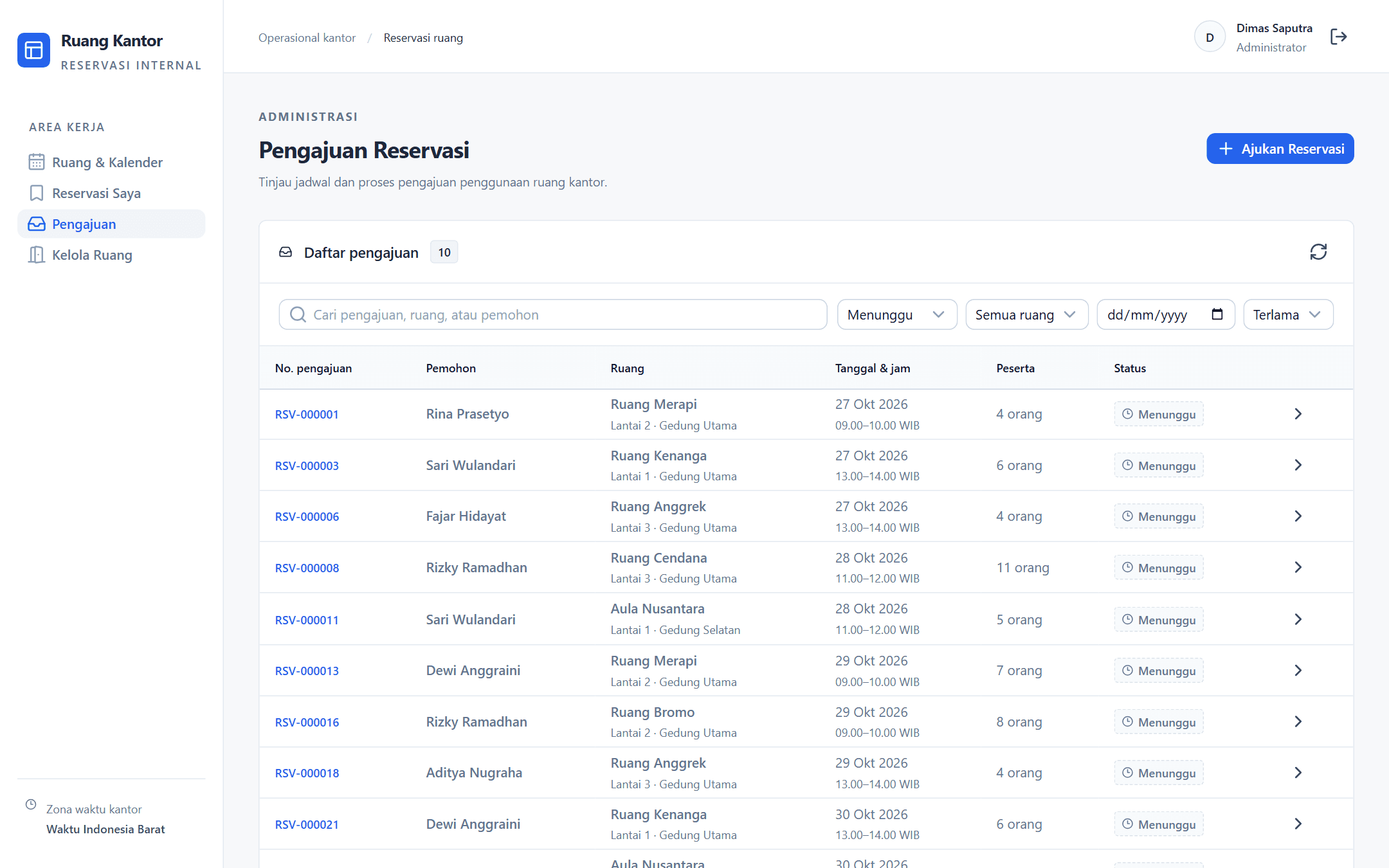Click the inbox icon beside Daftar pengajuan
This screenshot has width=1389, height=868.
click(x=286, y=252)
